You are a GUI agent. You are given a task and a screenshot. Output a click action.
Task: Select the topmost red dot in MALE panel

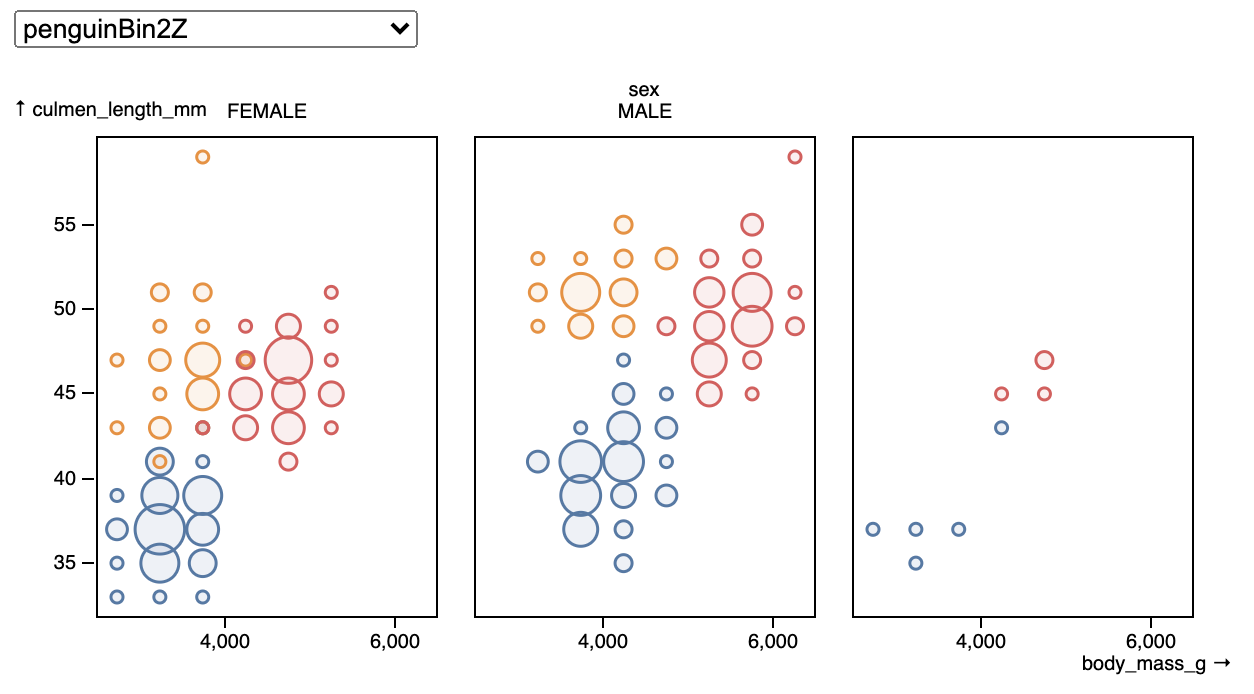795,157
